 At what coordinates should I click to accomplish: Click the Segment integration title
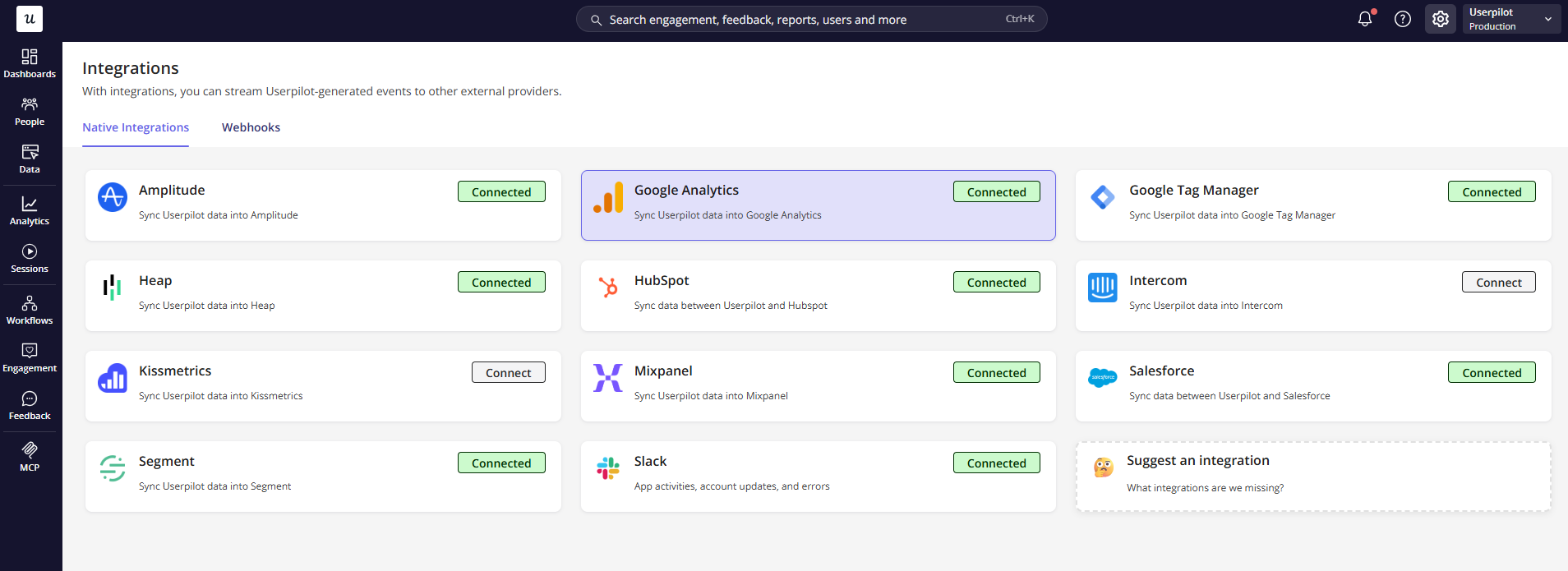167,461
